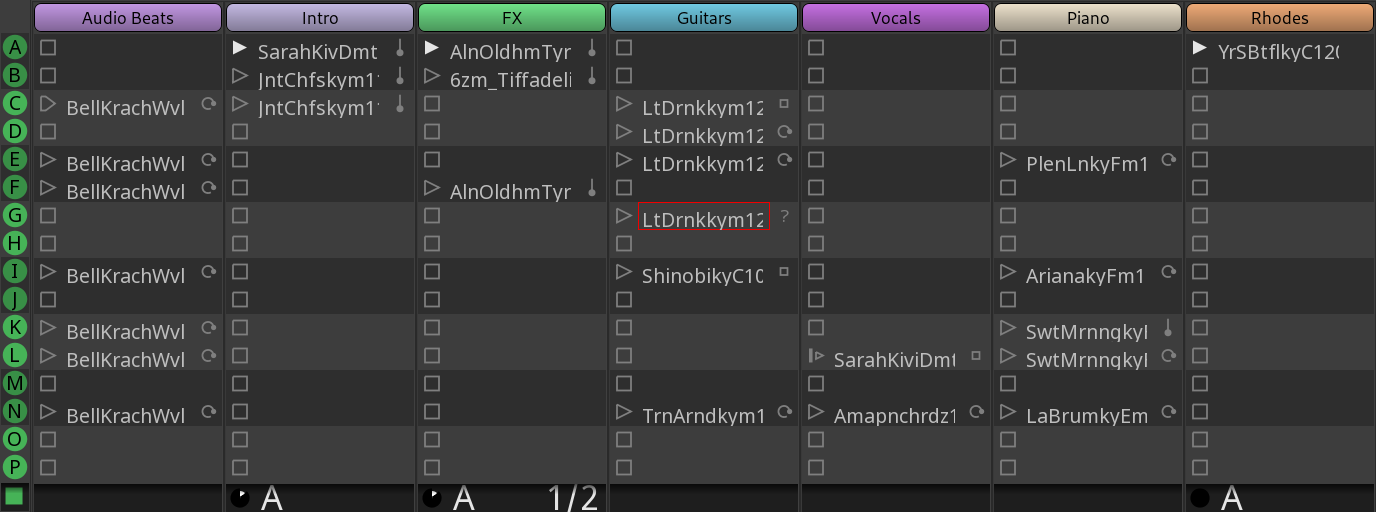Launch the 6zm_Tiffadeli clip in FX
The height and width of the screenshot is (512, 1376).
(432, 76)
